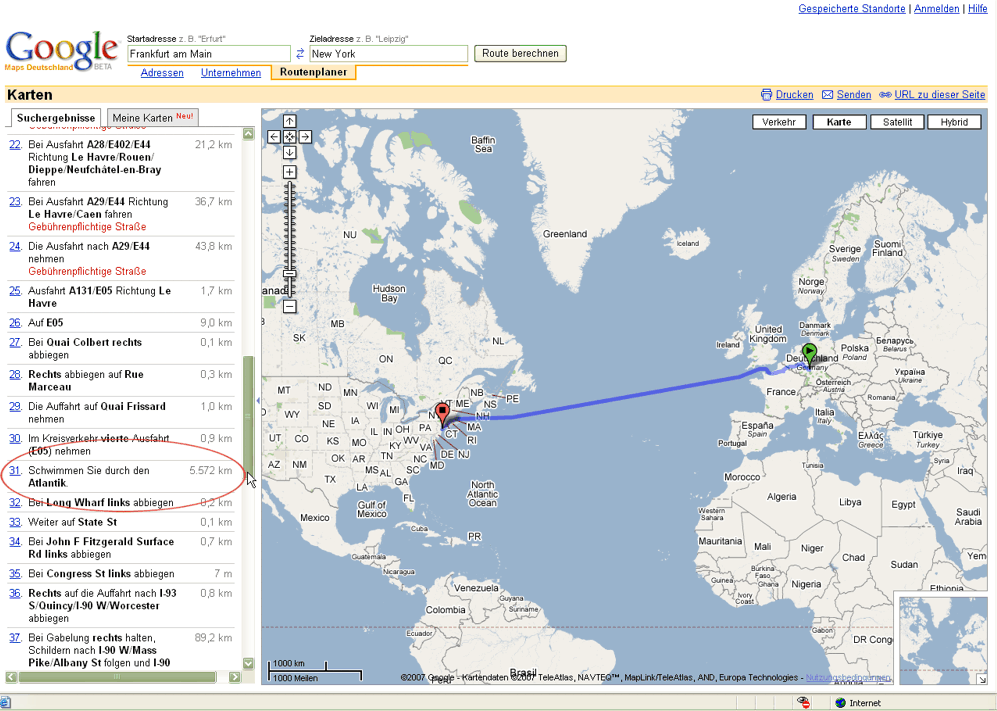The image size is (997, 711).
Task: Click the green start marker on Germany
Action: tap(809, 355)
